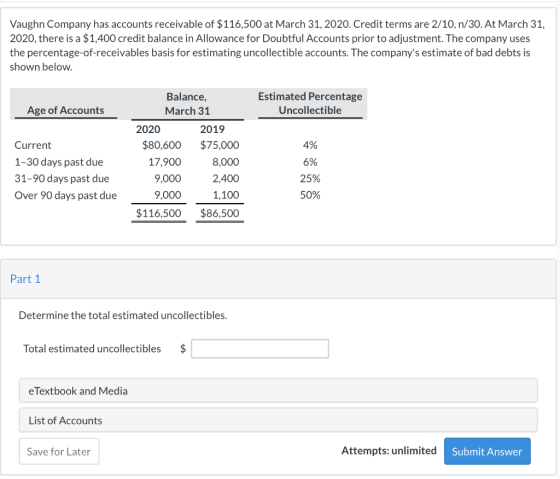Click the 25% uncollectible percentage
The image size is (560, 479).
pos(310,178)
